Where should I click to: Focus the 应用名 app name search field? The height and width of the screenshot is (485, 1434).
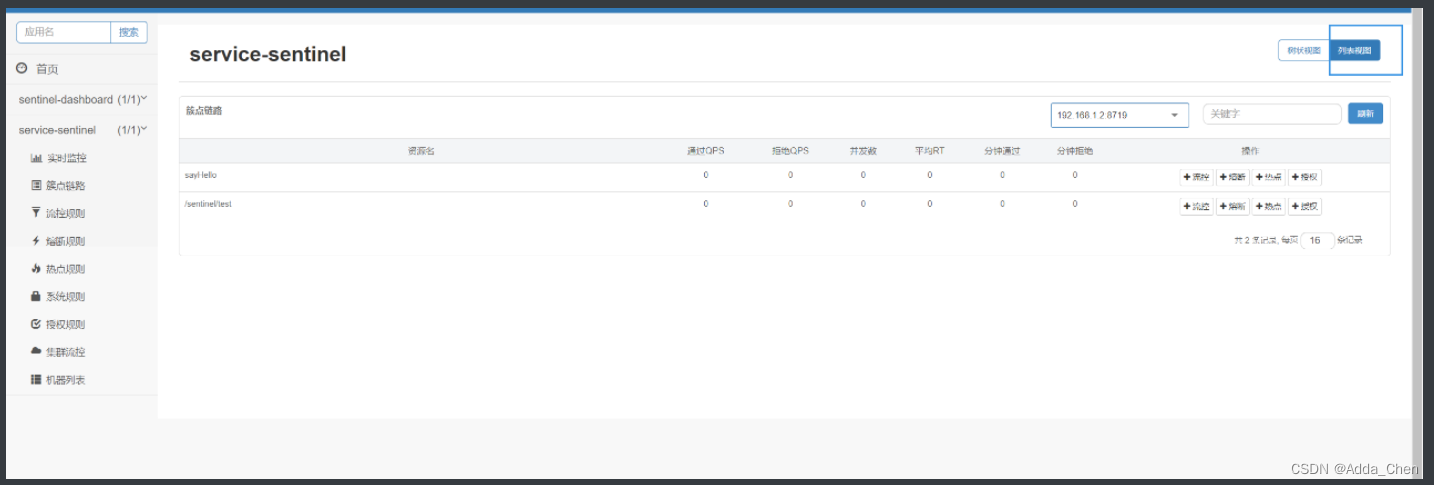point(63,32)
